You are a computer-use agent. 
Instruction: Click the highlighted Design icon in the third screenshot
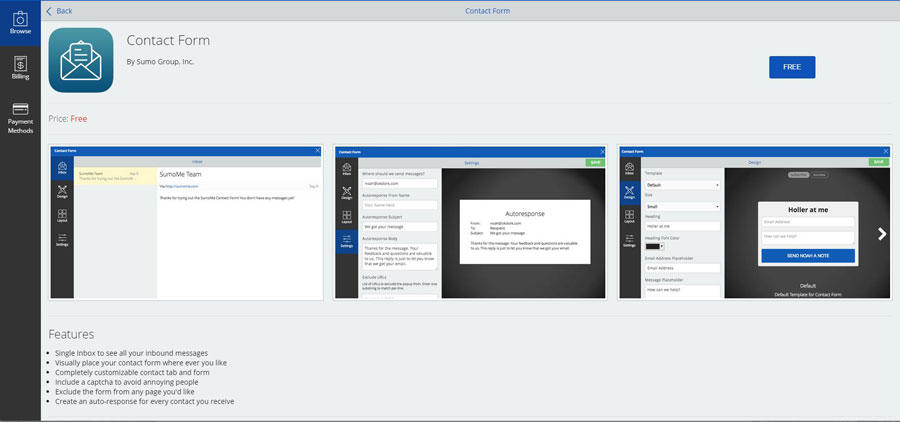click(x=628, y=193)
